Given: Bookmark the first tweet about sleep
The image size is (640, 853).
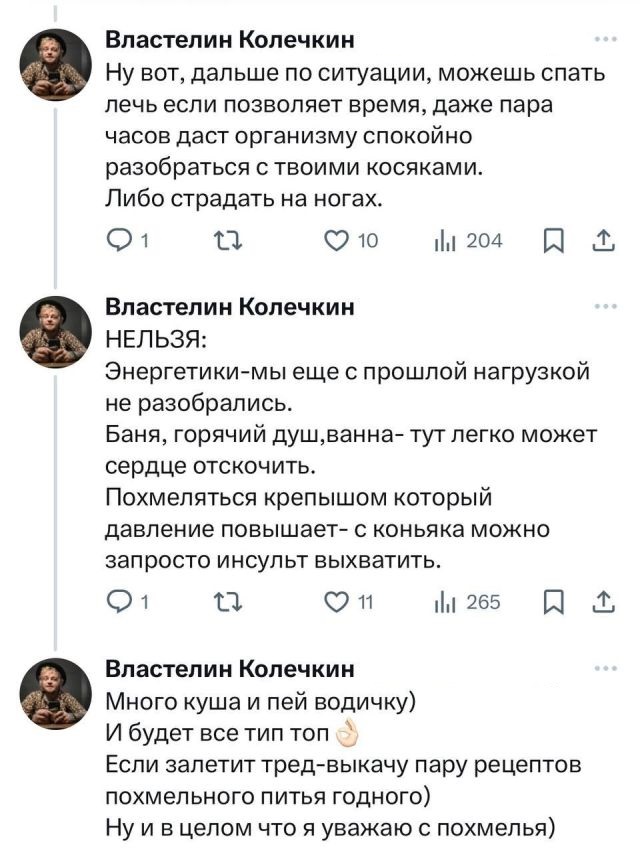Looking at the screenshot, I should click(560, 241).
